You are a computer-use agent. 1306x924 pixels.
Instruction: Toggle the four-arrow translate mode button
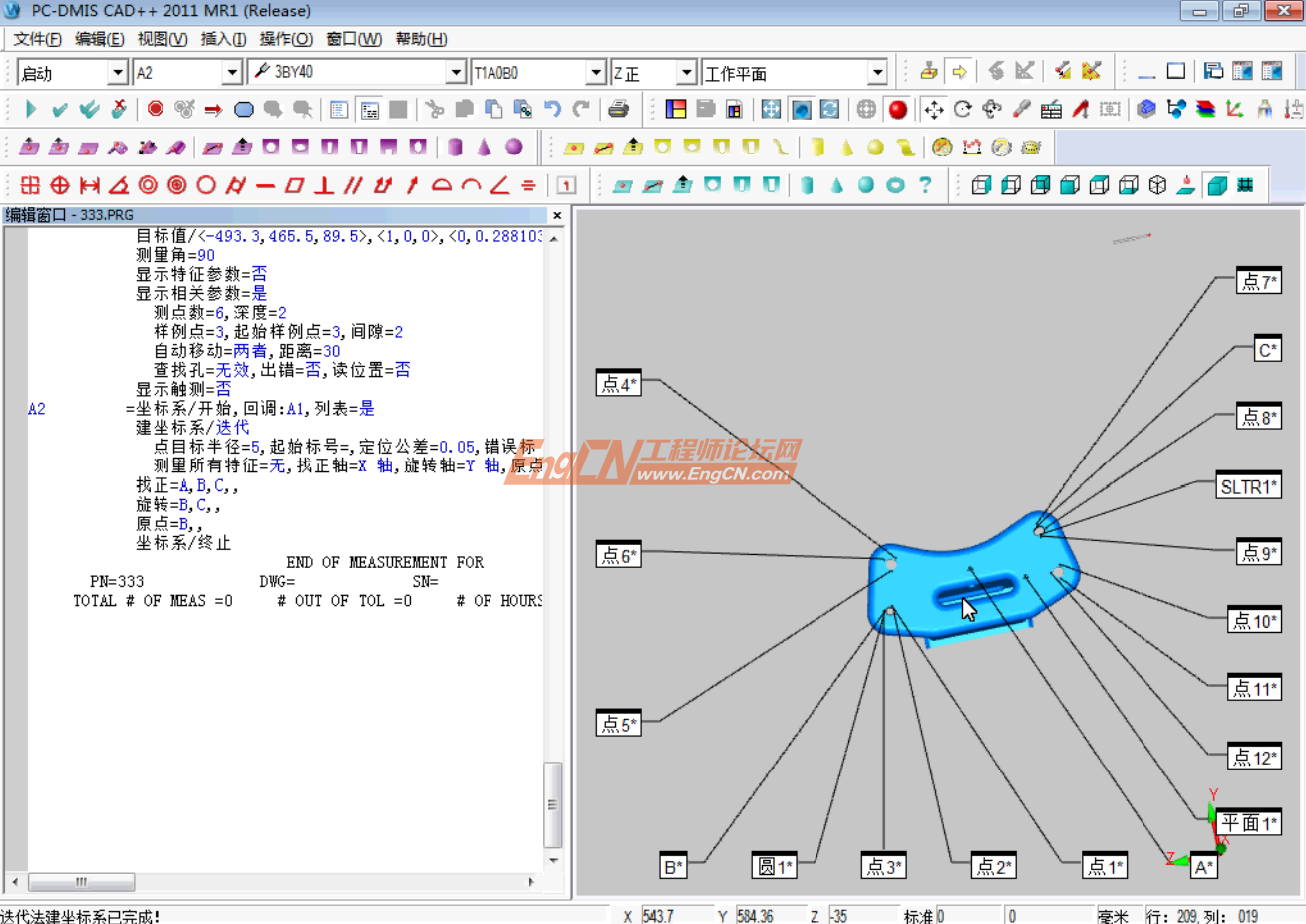coord(933,109)
